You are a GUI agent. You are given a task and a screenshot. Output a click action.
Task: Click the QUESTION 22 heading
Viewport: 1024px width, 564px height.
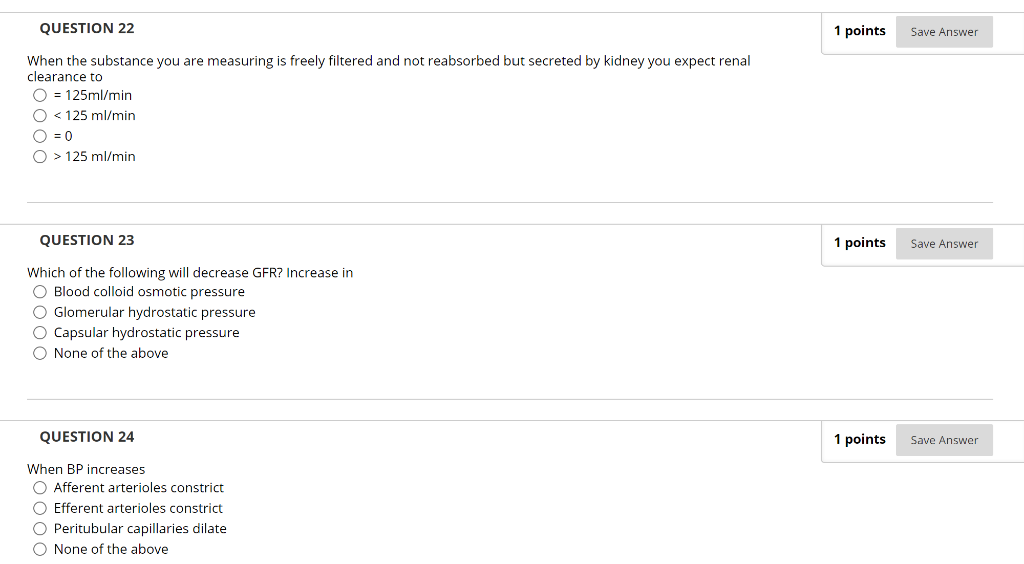(87, 29)
